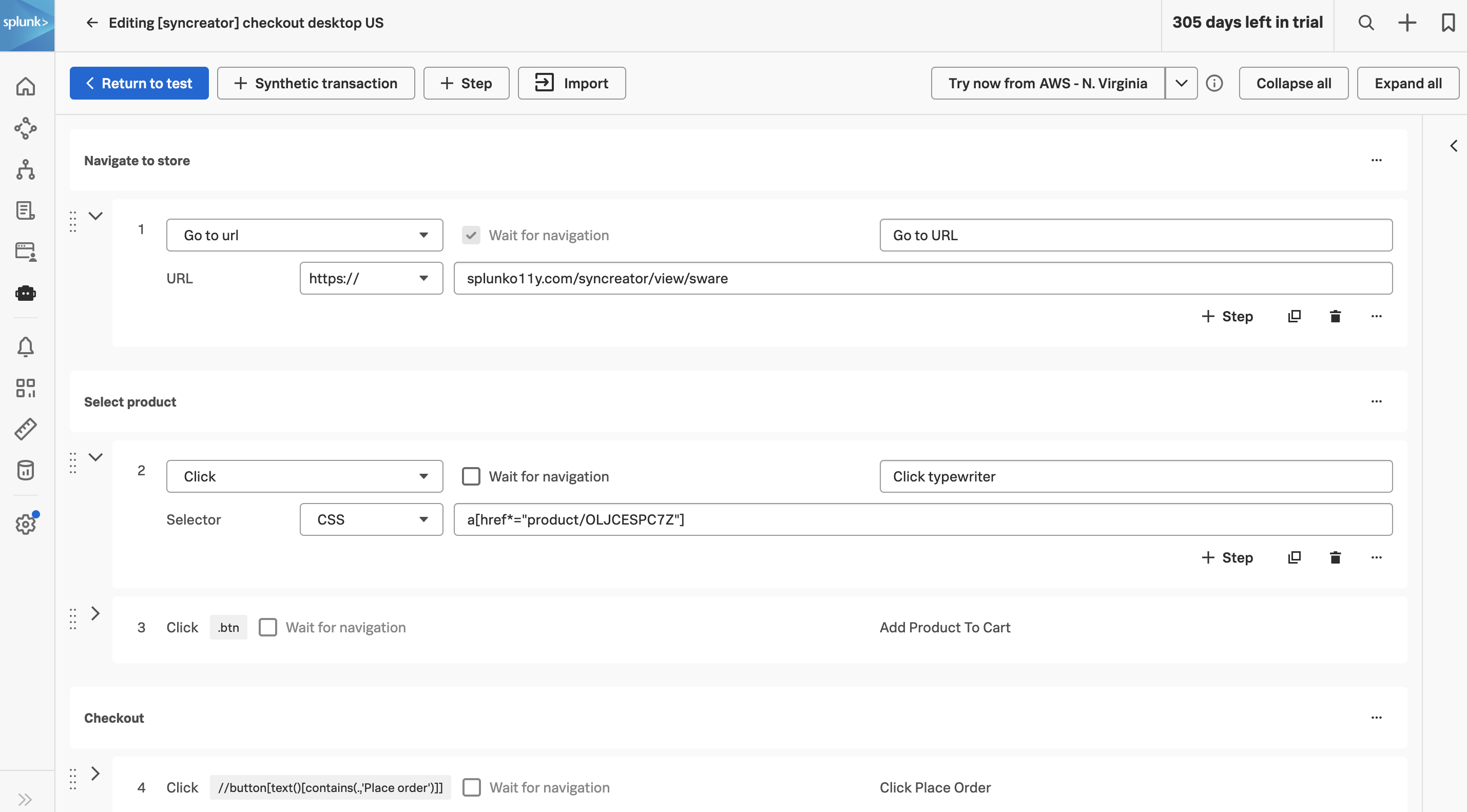Image resolution: width=1467 pixels, height=812 pixels.
Task: Grab the drag handle of step 1
Action: click(73, 222)
